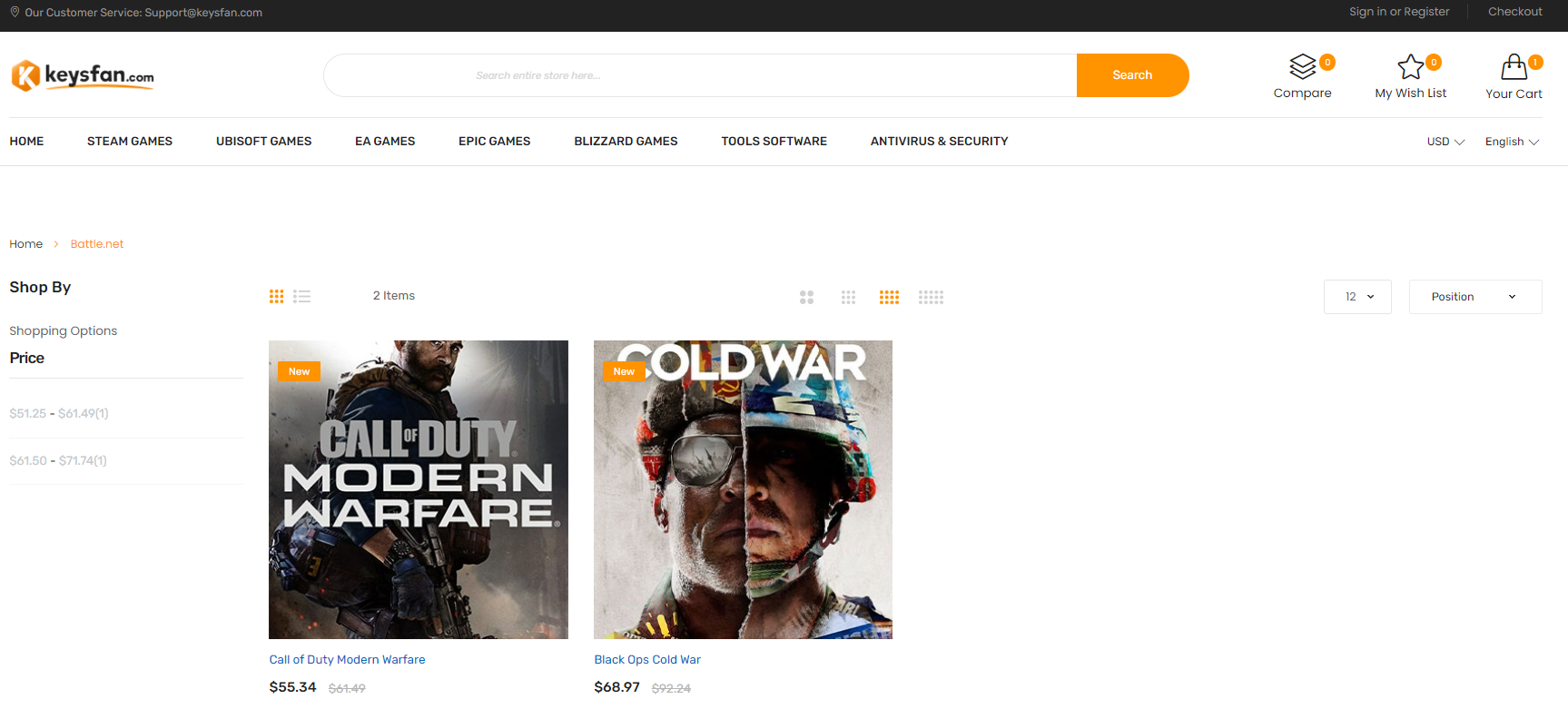Click the Register link
Image resolution: width=1568 pixels, height=719 pixels.
1426,12
